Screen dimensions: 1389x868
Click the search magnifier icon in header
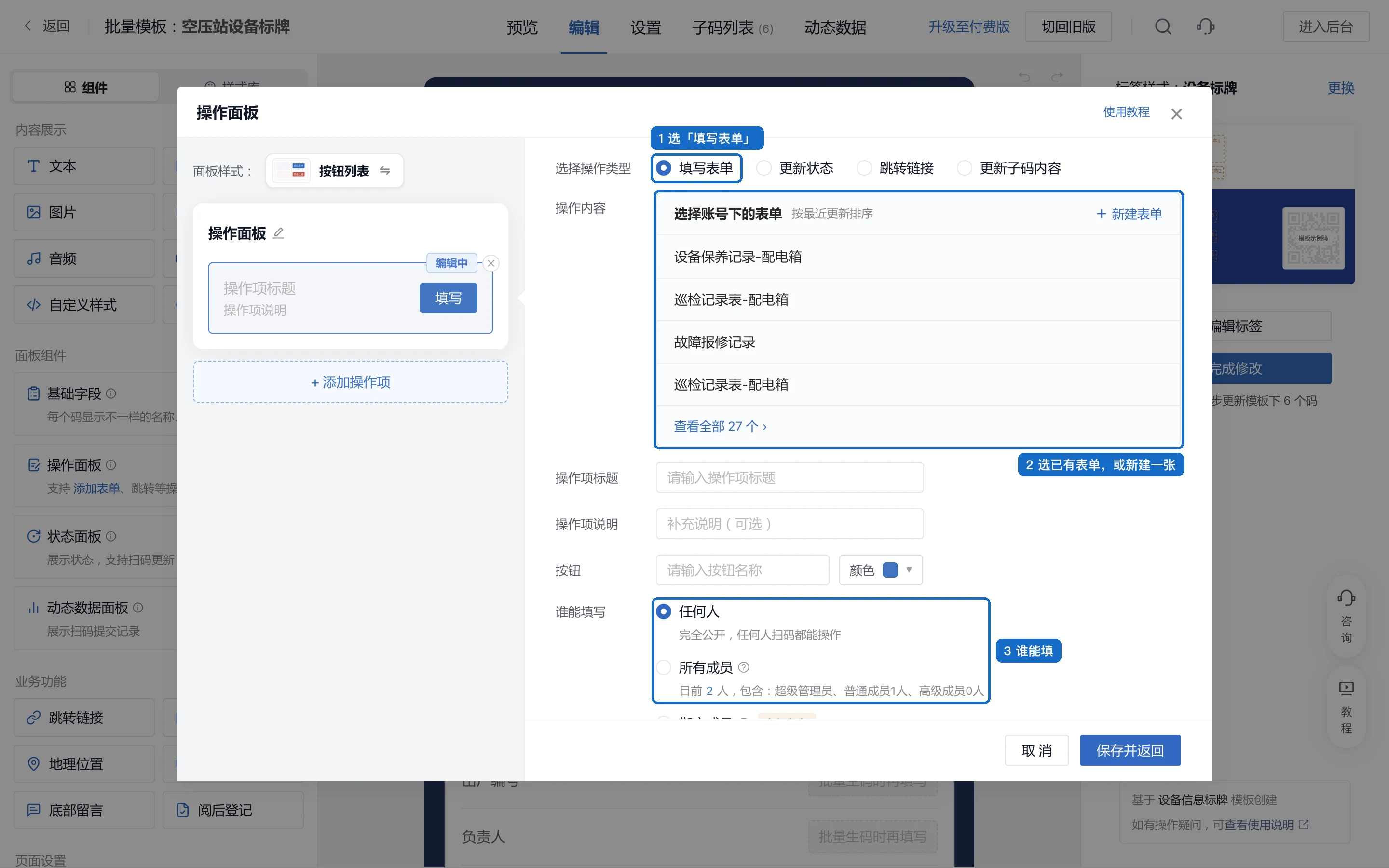(1163, 27)
